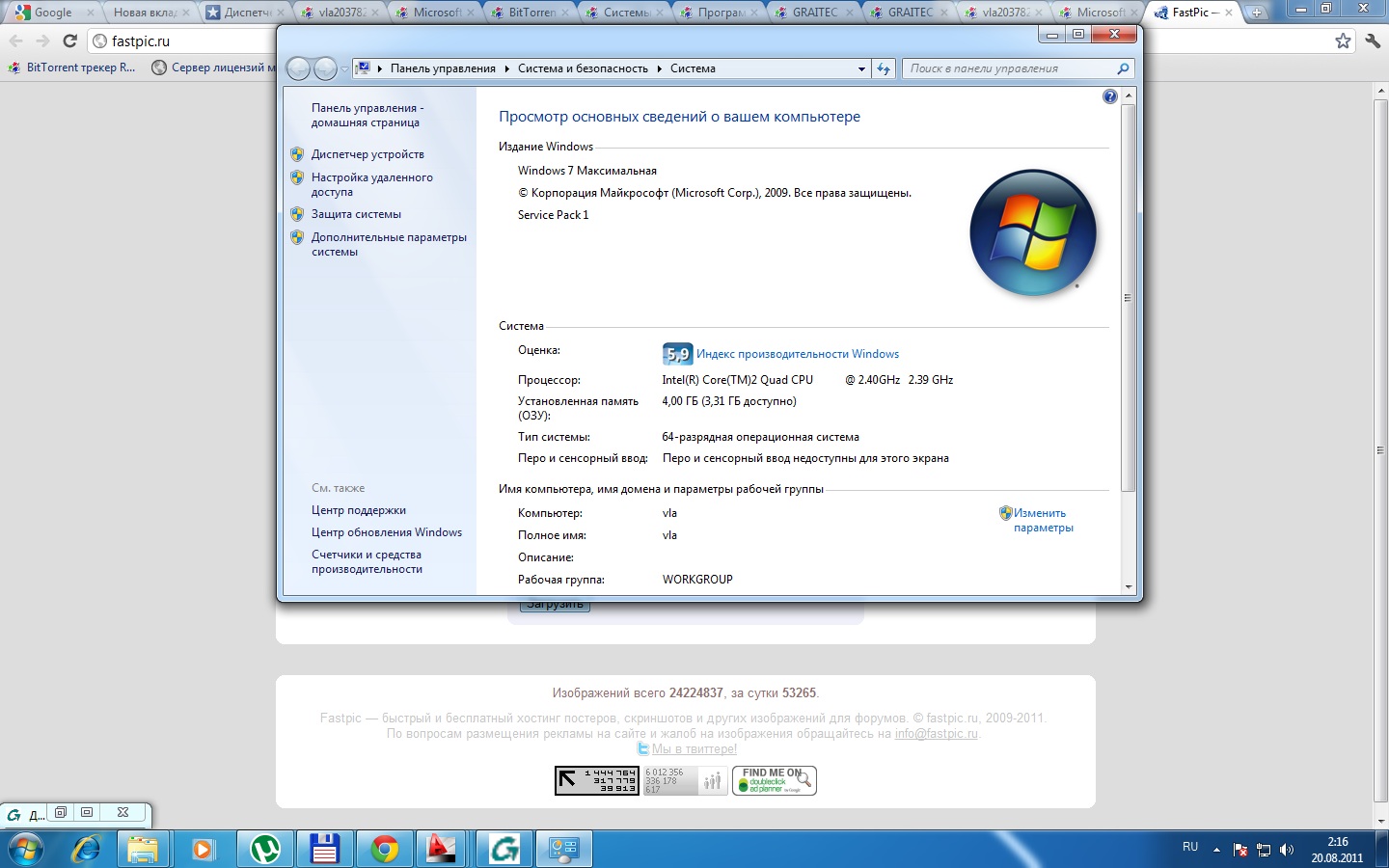Open 'Мы в твиттере!' link
Viewport: 1389px width, 868px height.
click(x=694, y=749)
